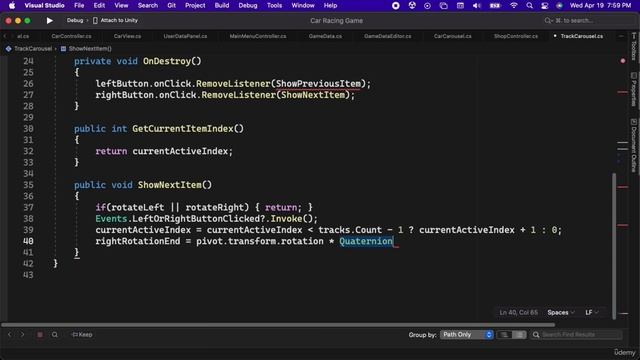
Task: Switch to the CarCarousel.cs tab
Action: (453, 36)
